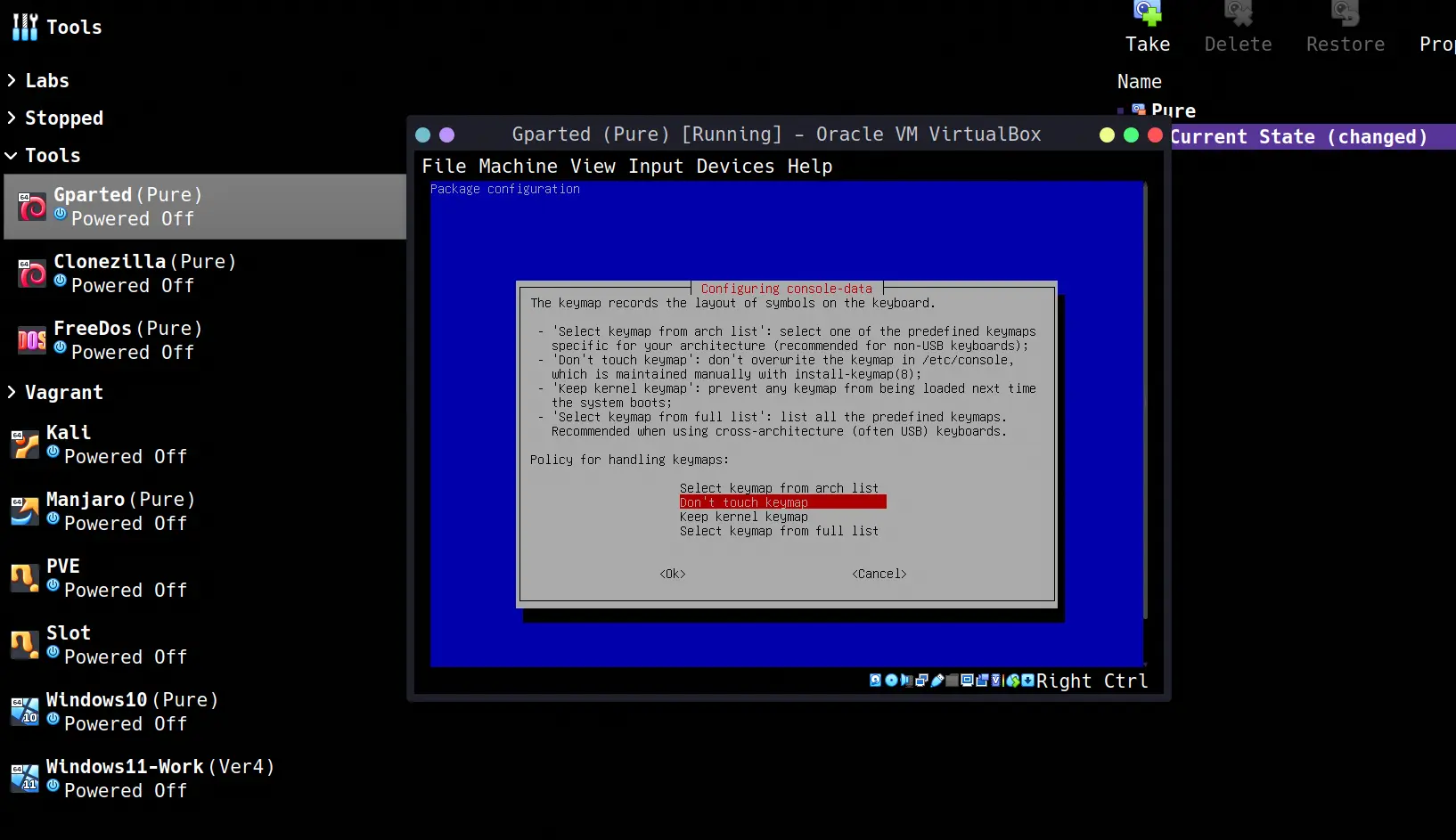Screen dimensions: 1456x840
Task: Collapse the Pure snapshot tree node
Action: click(1120, 110)
